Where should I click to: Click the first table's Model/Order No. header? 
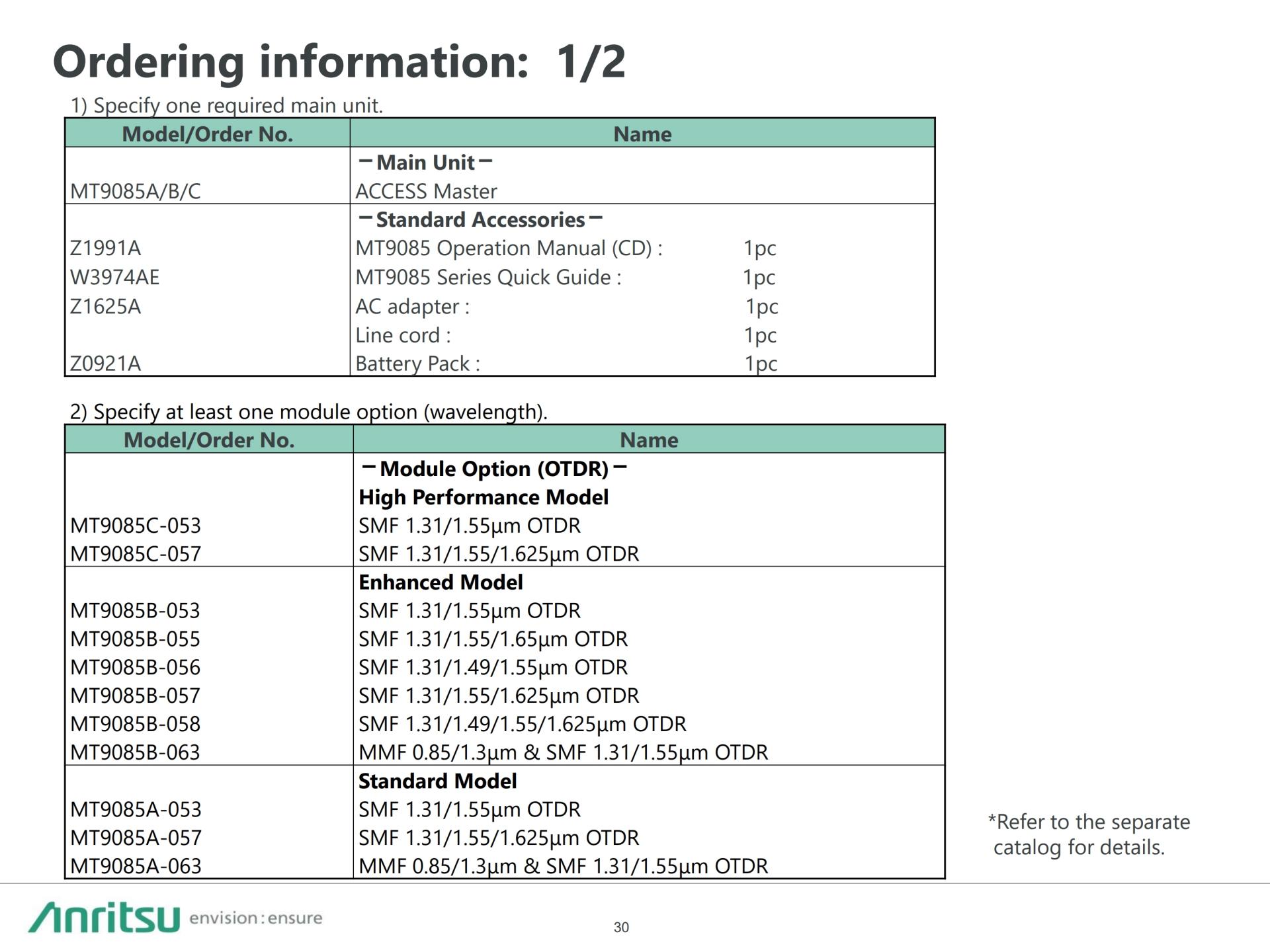click(x=207, y=134)
